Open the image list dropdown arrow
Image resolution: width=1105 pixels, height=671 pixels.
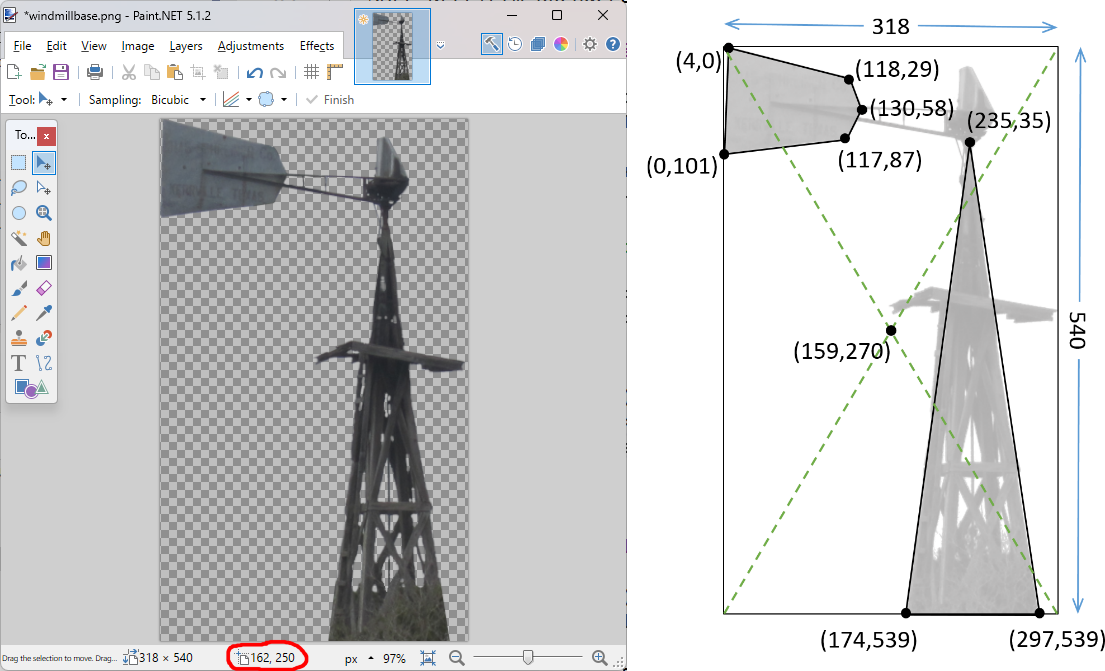pos(441,45)
